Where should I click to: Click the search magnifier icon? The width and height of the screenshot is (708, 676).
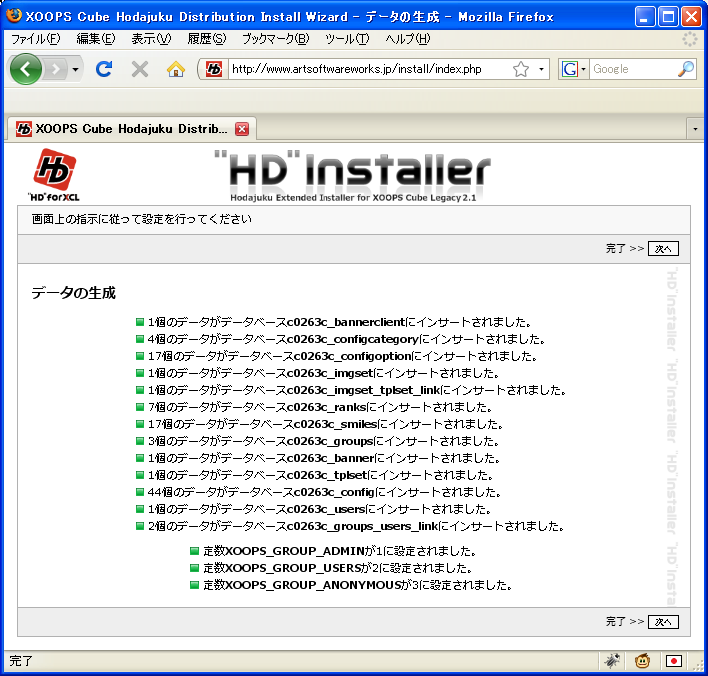pos(685,69)
